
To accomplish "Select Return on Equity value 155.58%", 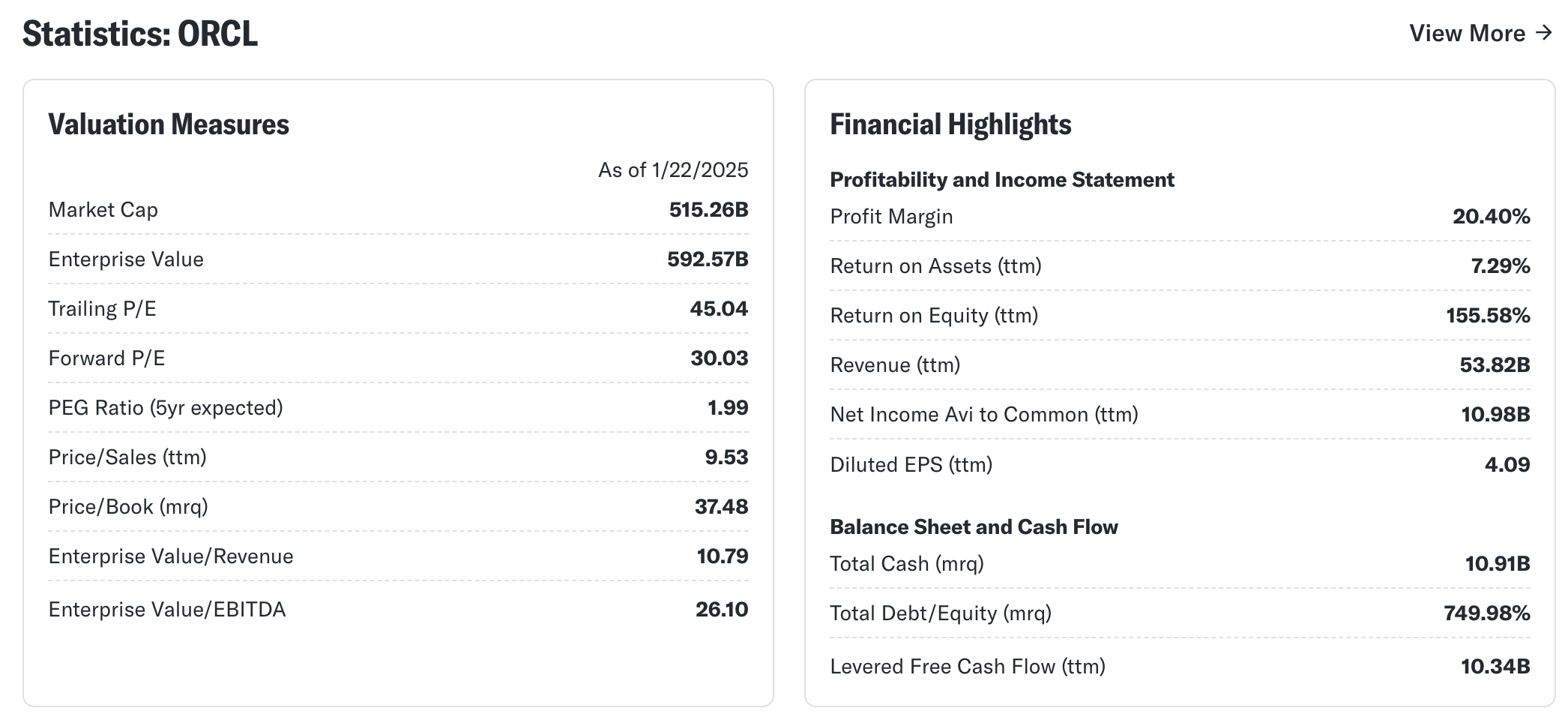I will tap(1488, 316).
